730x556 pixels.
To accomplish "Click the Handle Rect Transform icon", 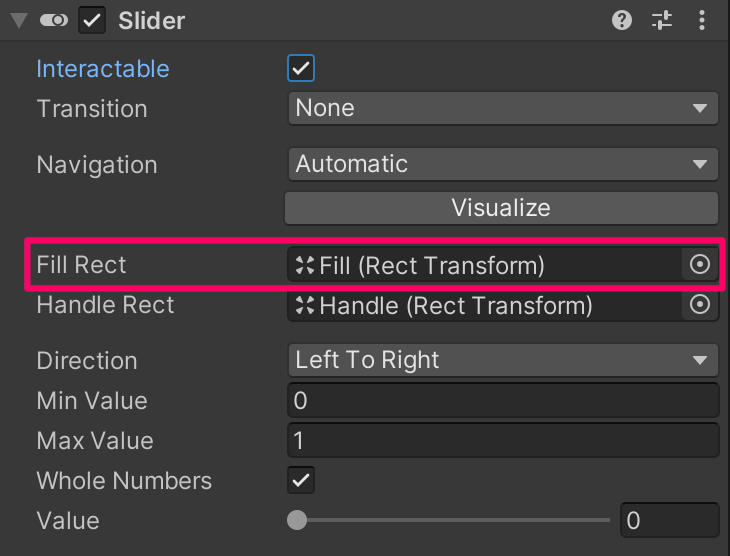I will click(x=305, y=305).
